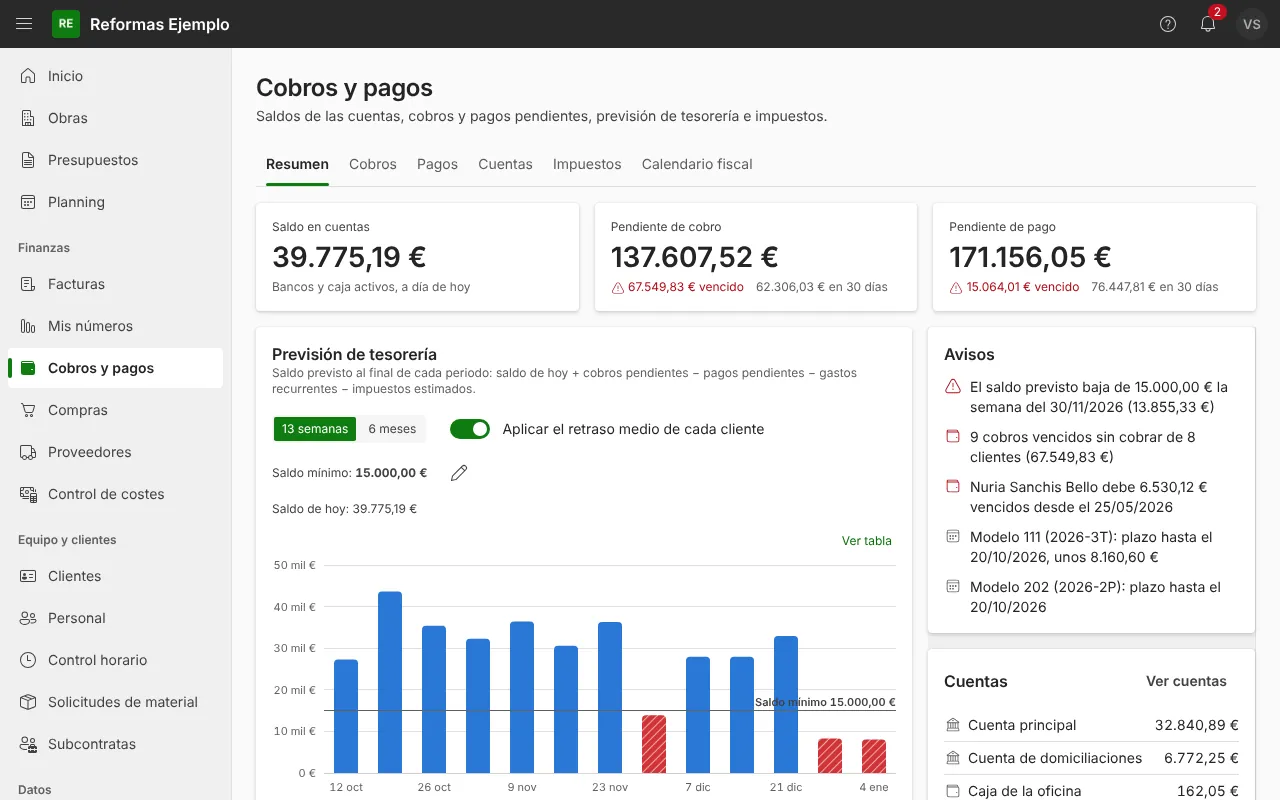The width and height of the screenshot is (1280, 800).
Task: Switch to the Cobros tab
Action: (373, 164)
